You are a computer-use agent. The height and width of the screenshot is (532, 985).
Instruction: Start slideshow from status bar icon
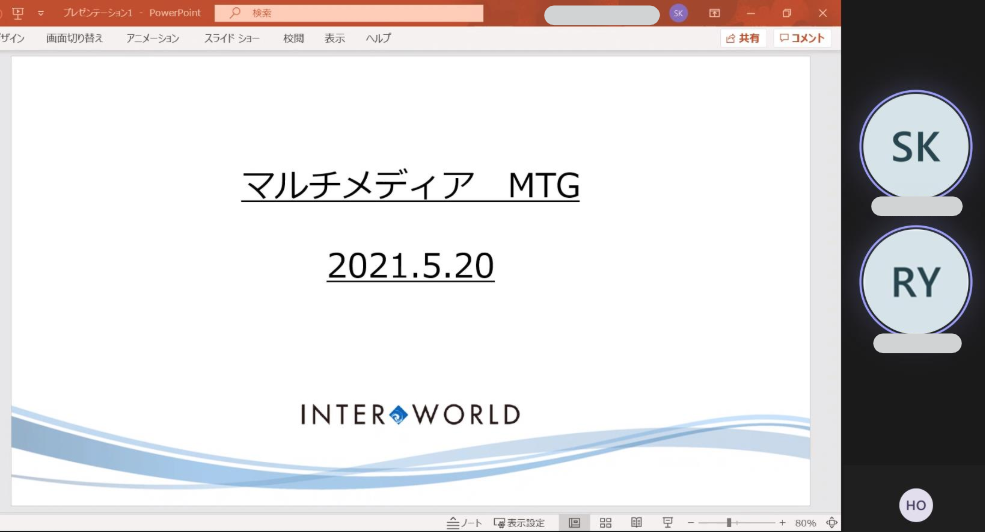tap(668, 523)
